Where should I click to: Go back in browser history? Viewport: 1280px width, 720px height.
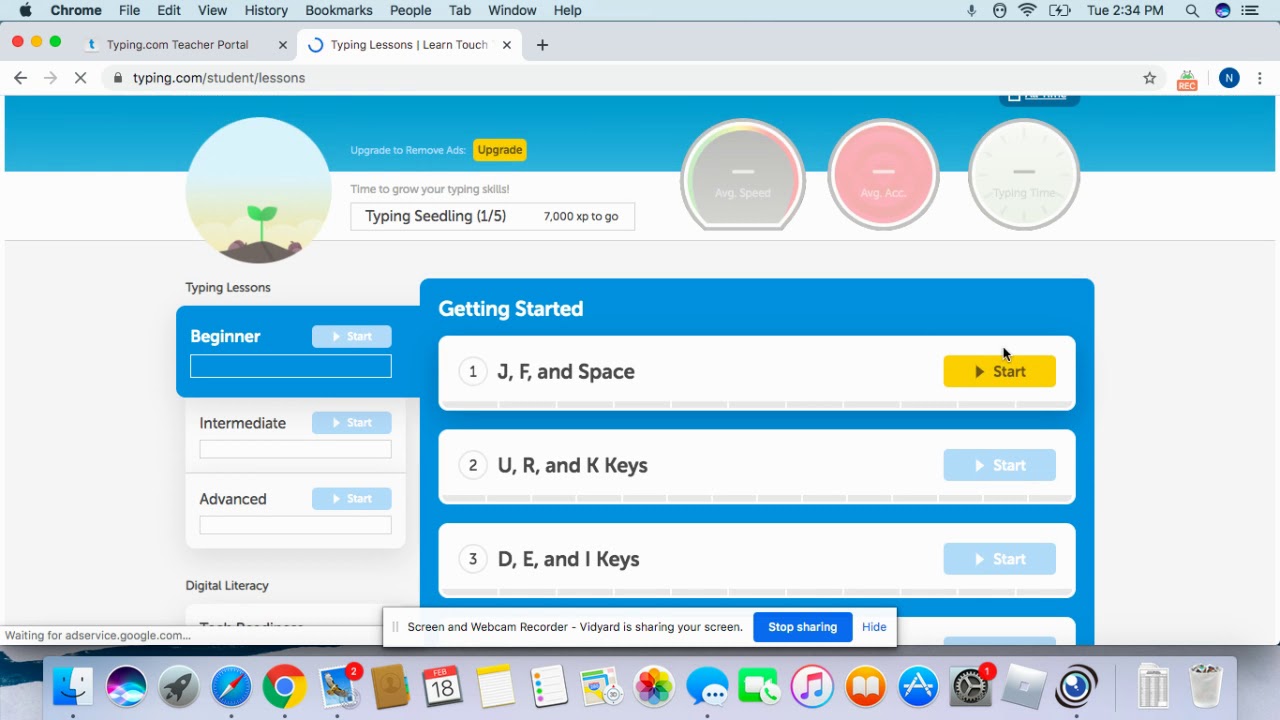pyautogui.click(x=20, y=78)
